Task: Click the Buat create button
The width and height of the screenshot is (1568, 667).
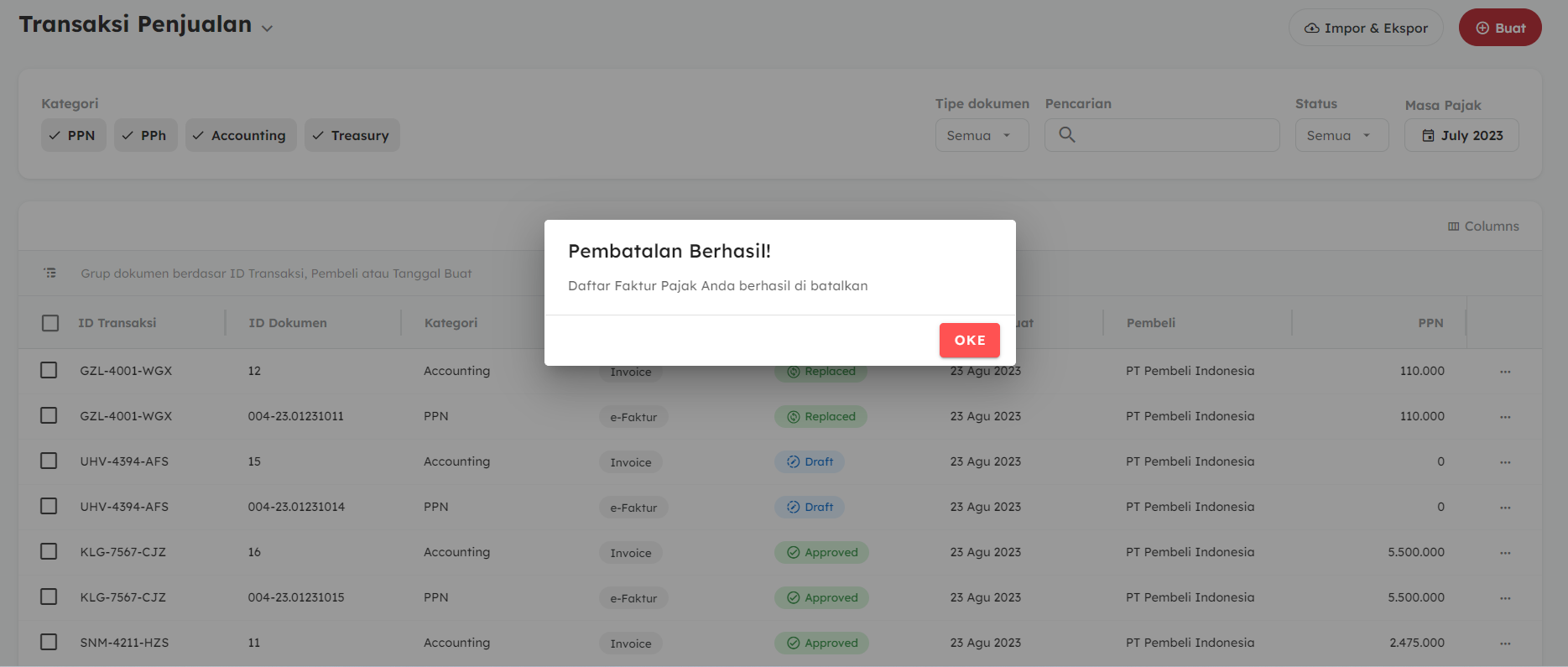Action: tap(1499, 28)
